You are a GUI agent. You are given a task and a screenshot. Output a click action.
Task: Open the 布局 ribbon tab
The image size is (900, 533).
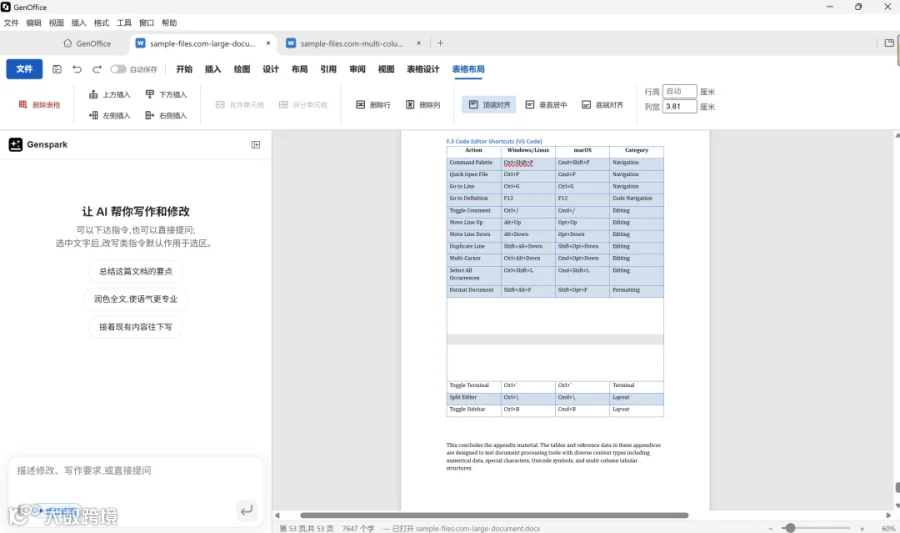coord(299,69)
